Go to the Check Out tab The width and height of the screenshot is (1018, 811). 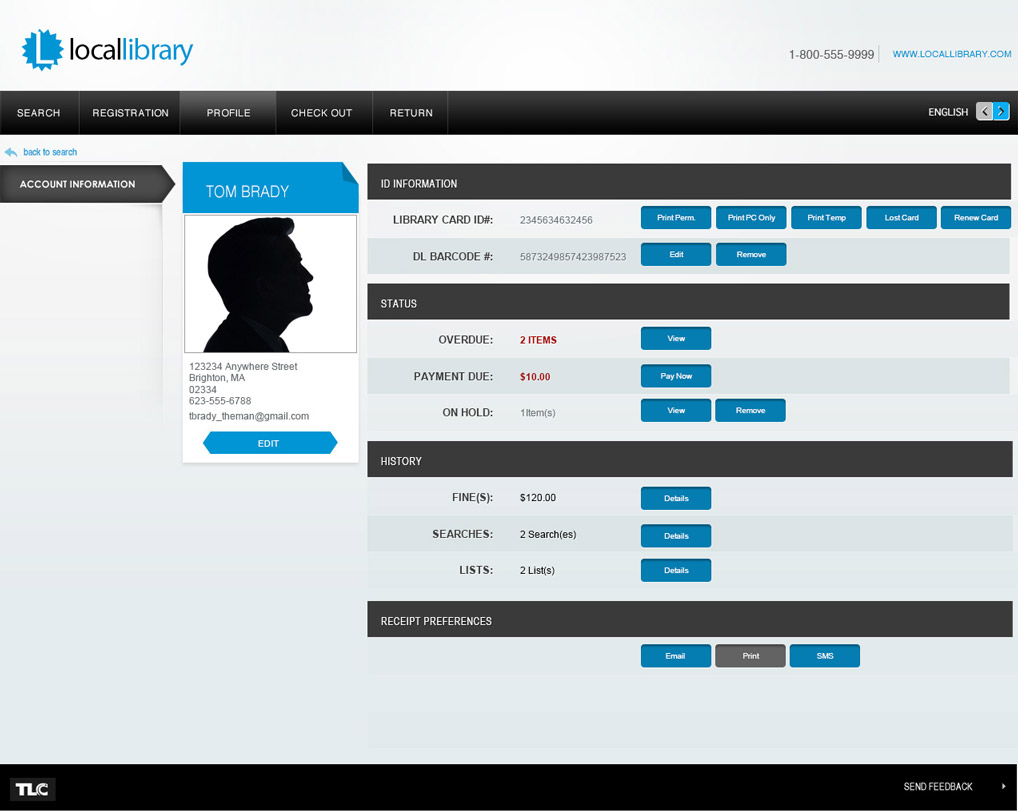321,113
